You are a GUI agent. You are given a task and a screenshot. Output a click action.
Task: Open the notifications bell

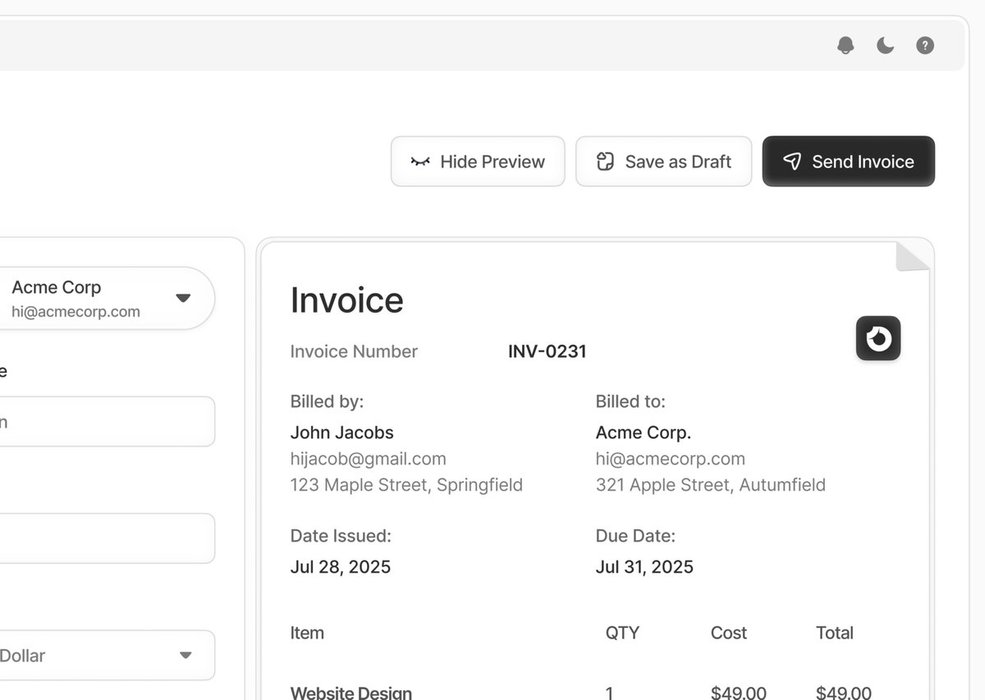click(x=845, y=45)
